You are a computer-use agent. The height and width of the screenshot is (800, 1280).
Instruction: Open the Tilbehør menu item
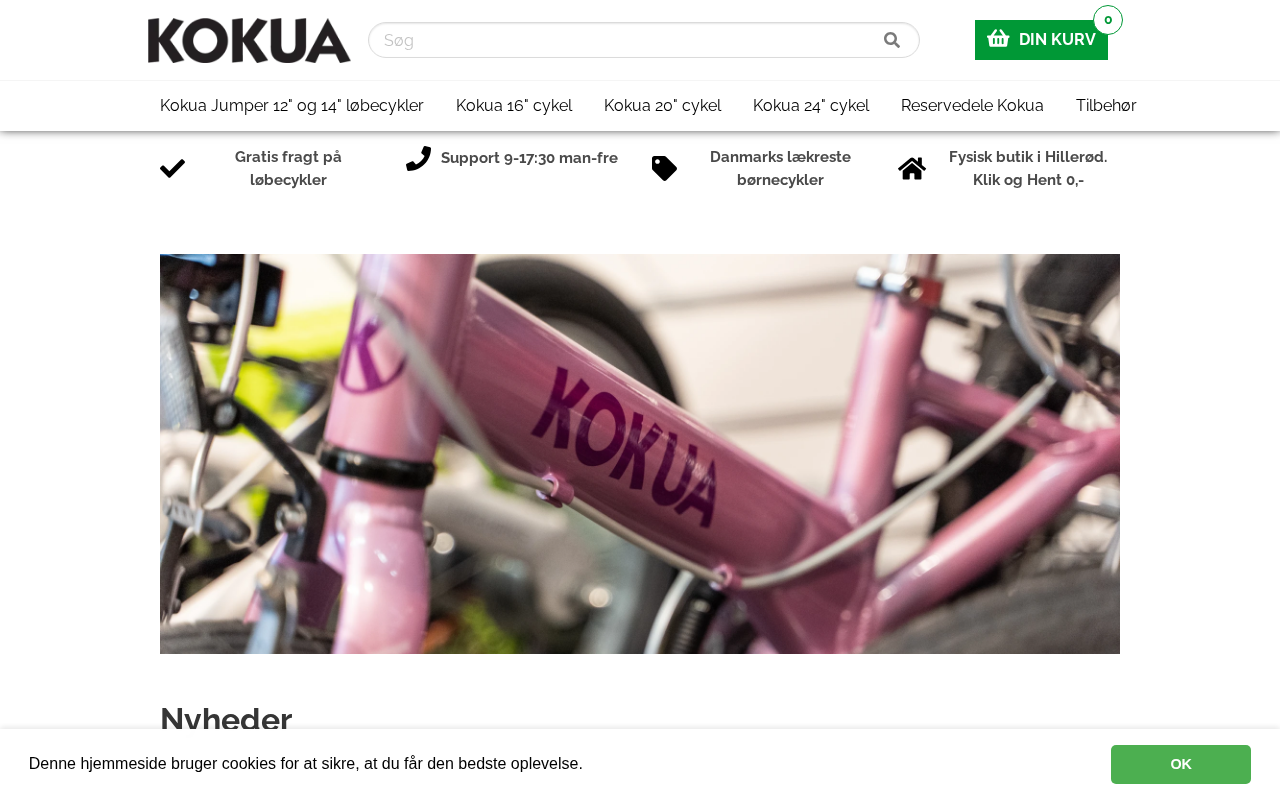(x=1106, y=106)
